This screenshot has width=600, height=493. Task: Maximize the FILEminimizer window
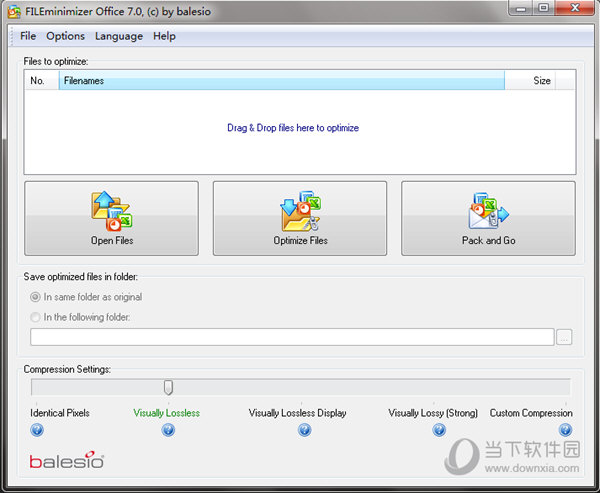[543, 8]
